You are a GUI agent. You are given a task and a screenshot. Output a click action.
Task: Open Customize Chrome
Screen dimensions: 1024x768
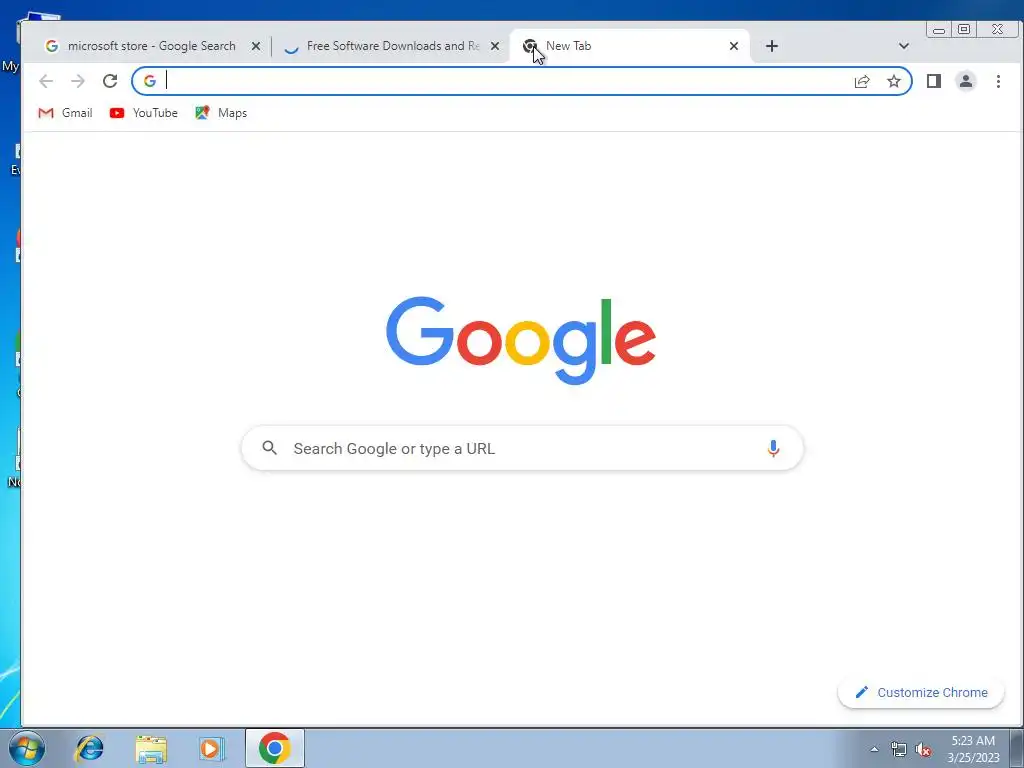pos(921,692)
